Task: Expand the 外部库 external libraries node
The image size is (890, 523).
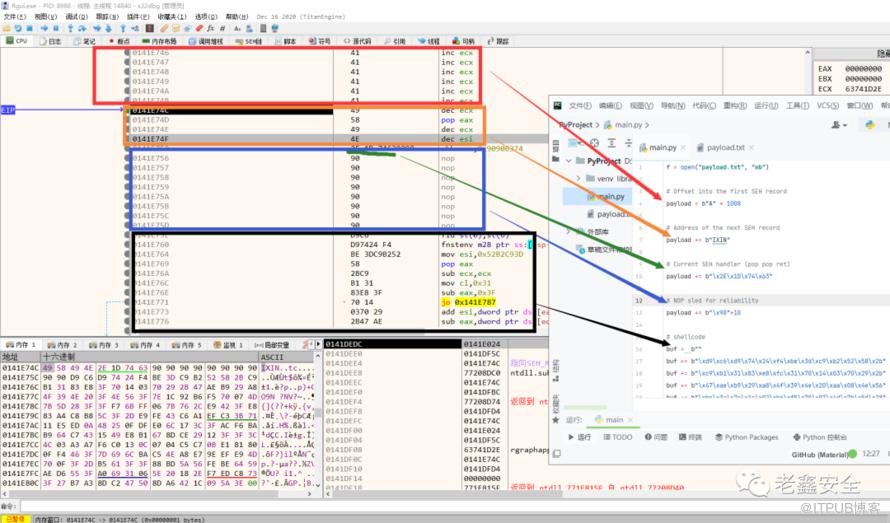Action: [x=570, y=232]
